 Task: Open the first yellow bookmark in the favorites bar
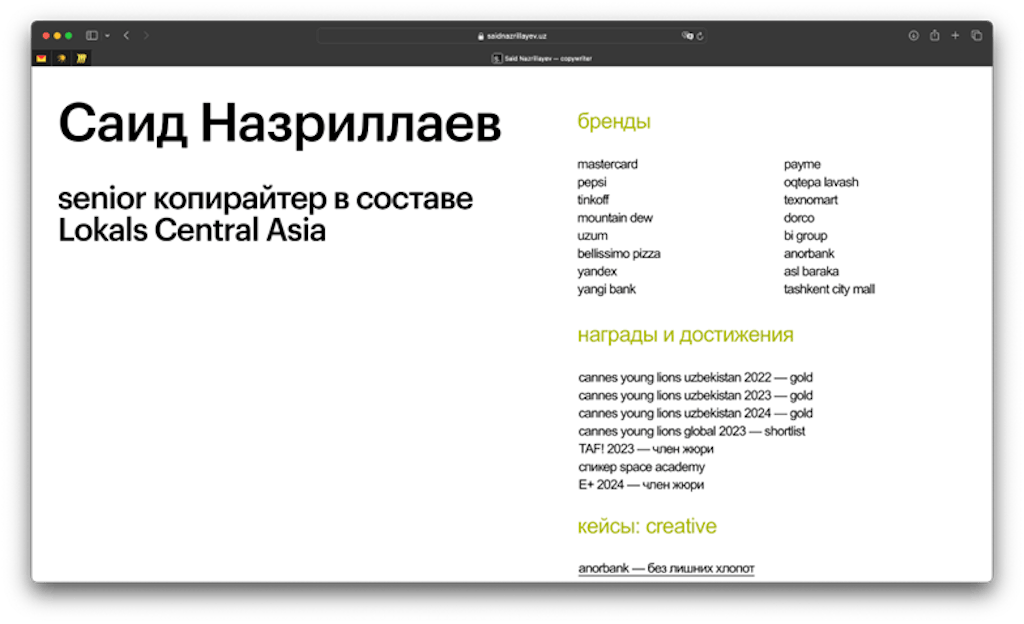coord(40,58)
